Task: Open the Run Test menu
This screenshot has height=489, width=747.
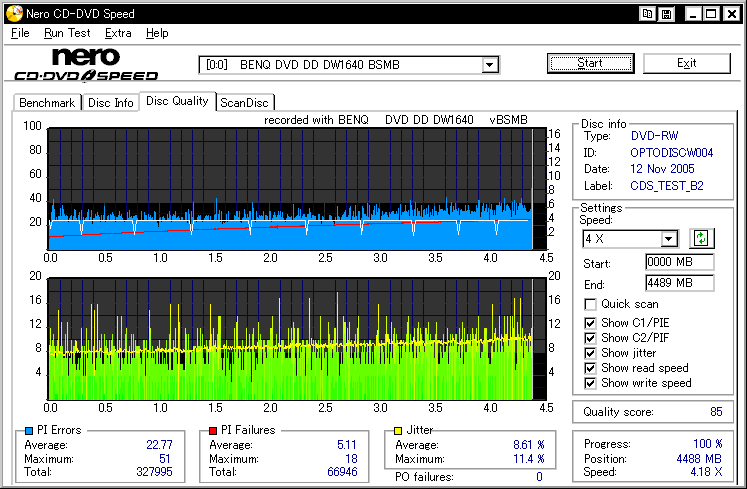Action: [x=67, y=33]
